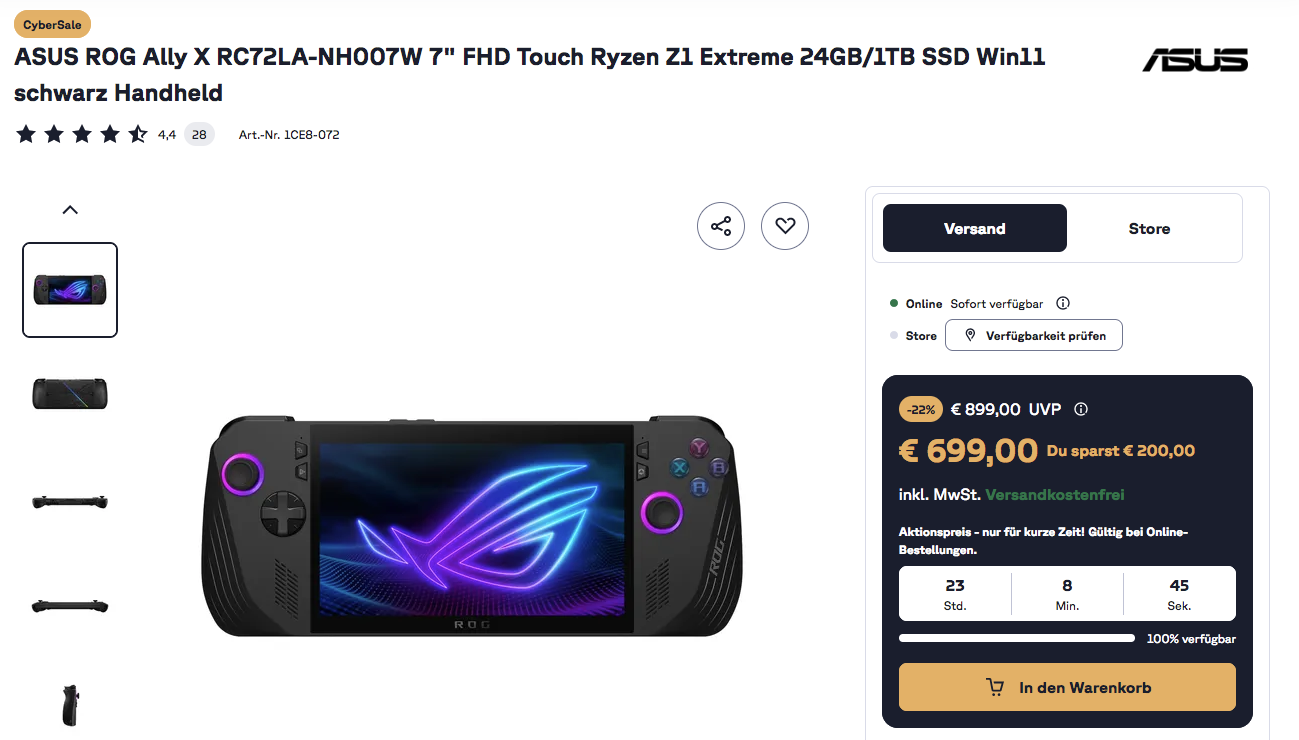
Task: Click the info icon next to UVP
Action: tap(1081, 409)
